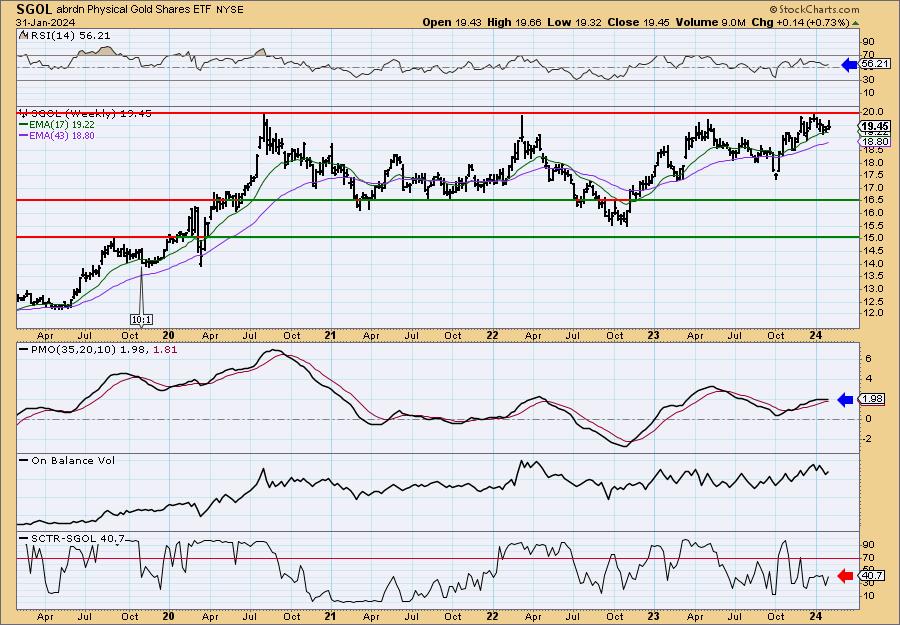Click the boxed 40.7 SCTR axis value

[x=872, y=576]
